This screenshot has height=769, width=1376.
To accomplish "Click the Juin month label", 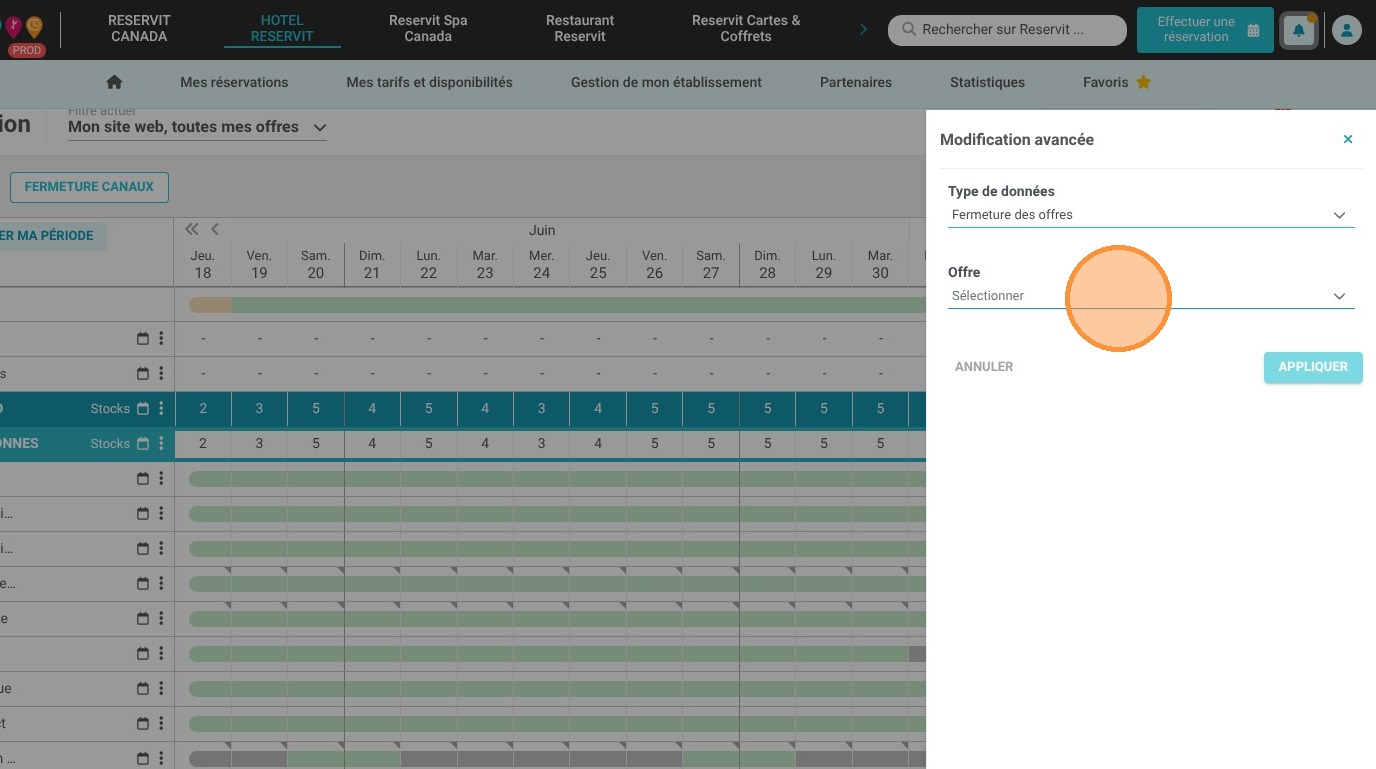I will pos(542,230).
